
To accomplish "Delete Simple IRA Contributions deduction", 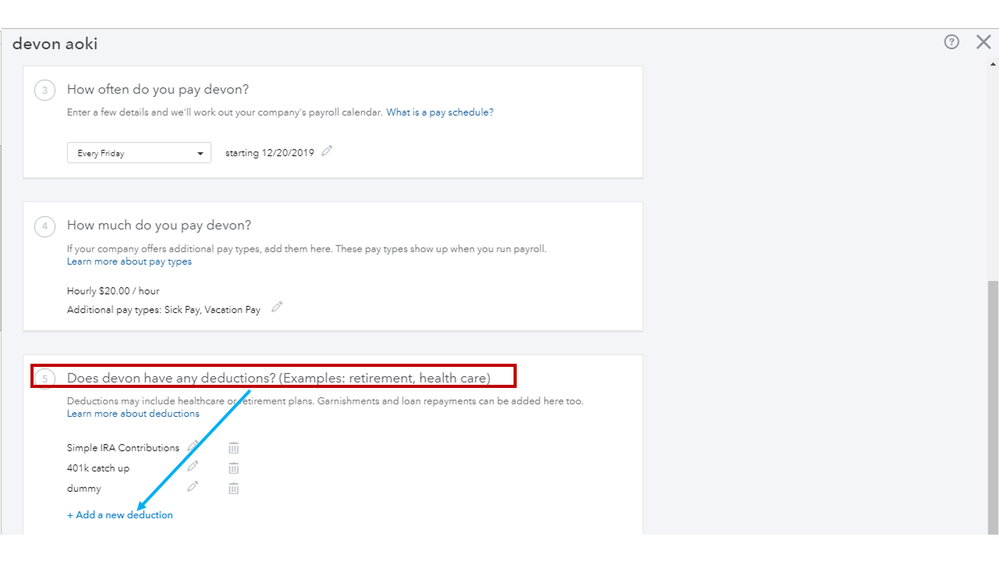I will (x=233, y=448).
